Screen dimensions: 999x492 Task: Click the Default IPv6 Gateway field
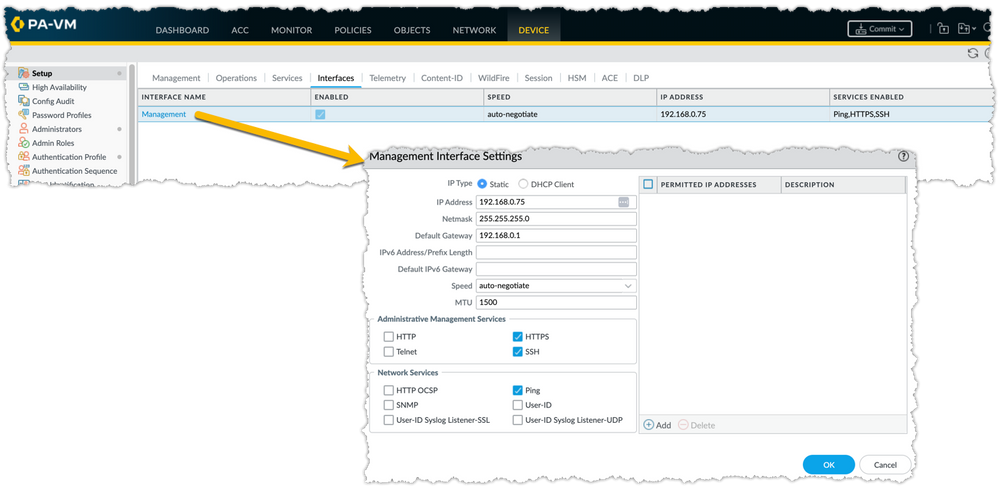[556, 269]
